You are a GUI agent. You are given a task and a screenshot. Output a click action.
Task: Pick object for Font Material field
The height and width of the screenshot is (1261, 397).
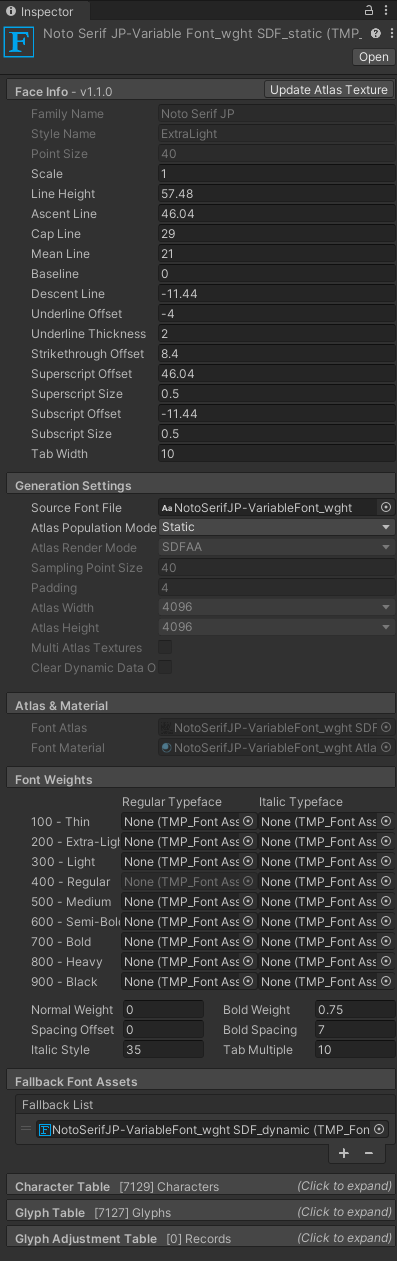[386, 748]
